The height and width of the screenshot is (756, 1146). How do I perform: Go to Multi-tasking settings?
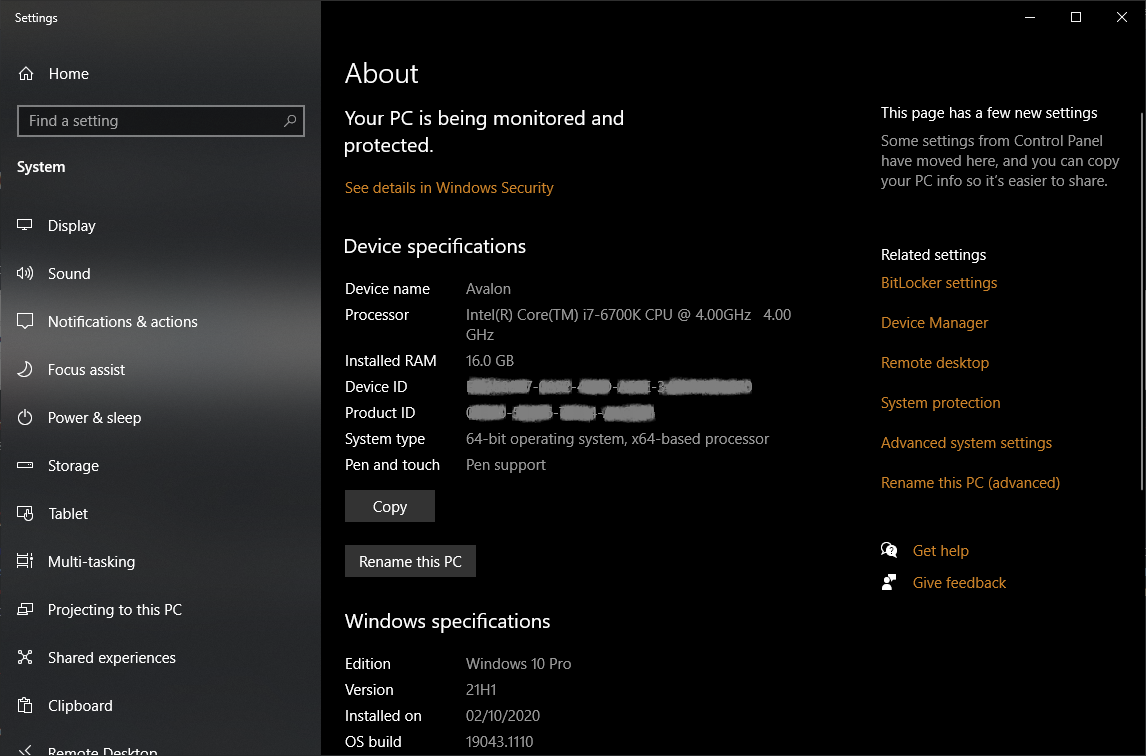[91, 562]
